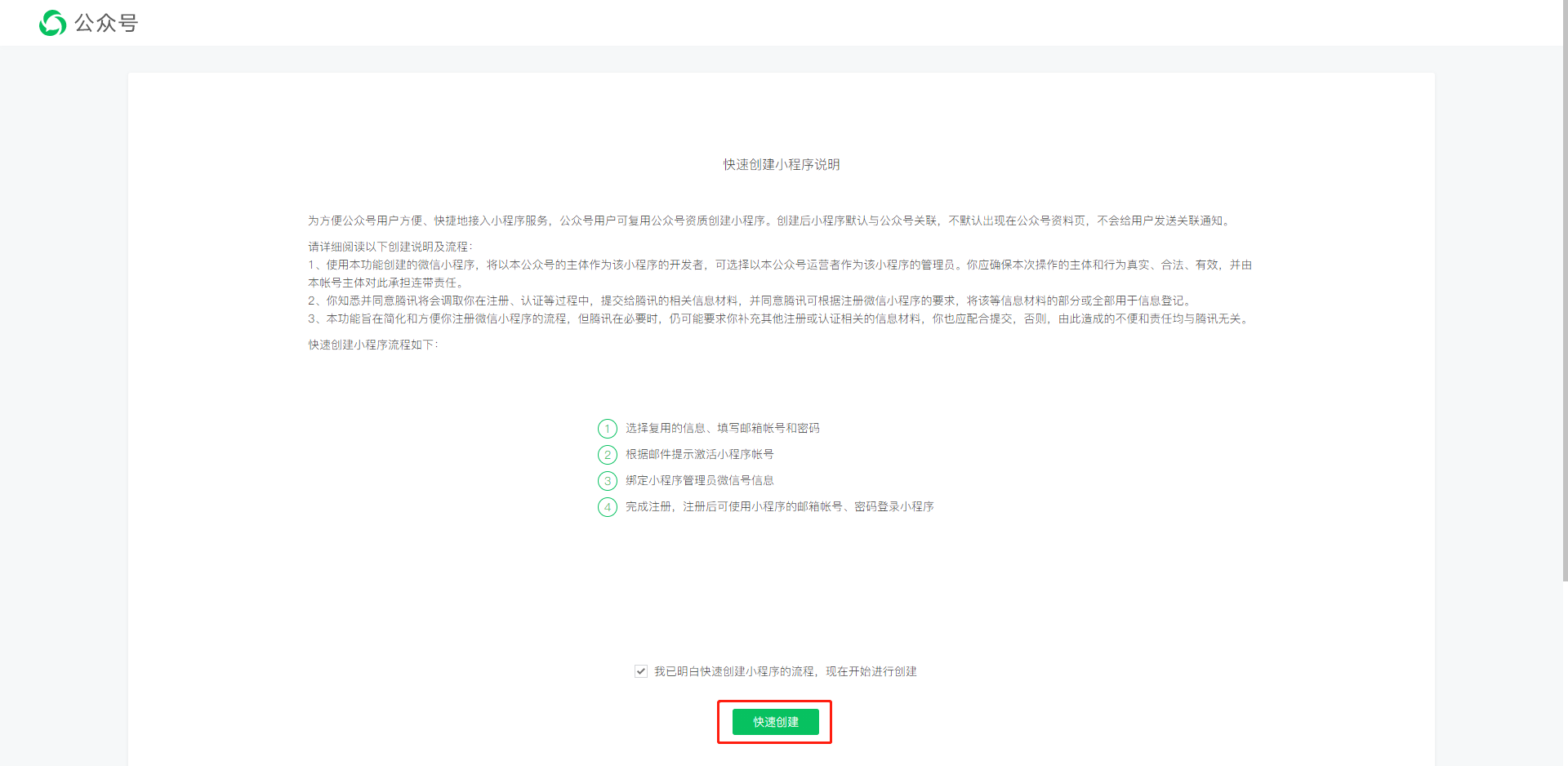Click the line 请详细阅读以下创建说明及流程

[390, 247]
